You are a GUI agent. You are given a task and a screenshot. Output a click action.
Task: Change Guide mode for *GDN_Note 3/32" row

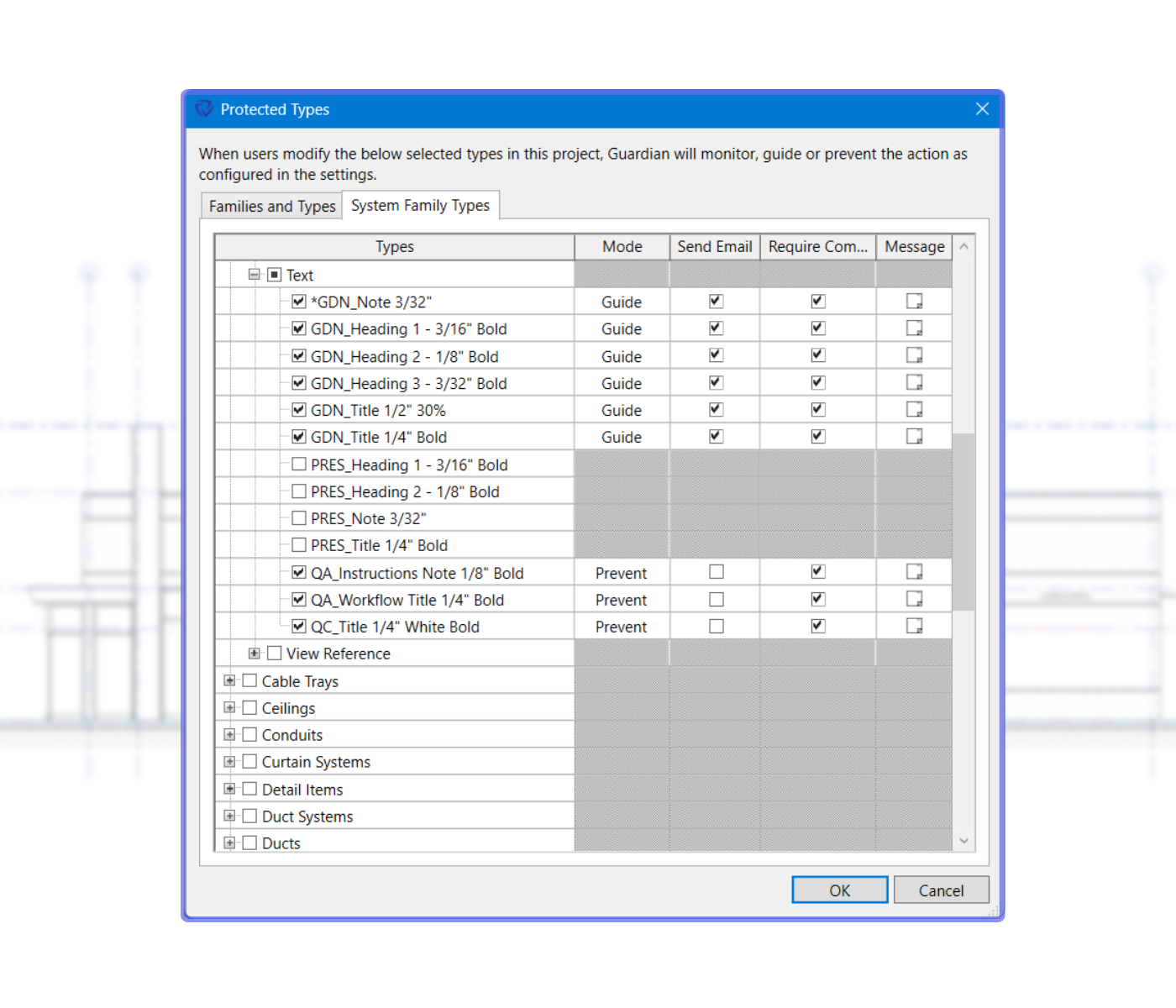coord(622,302)
